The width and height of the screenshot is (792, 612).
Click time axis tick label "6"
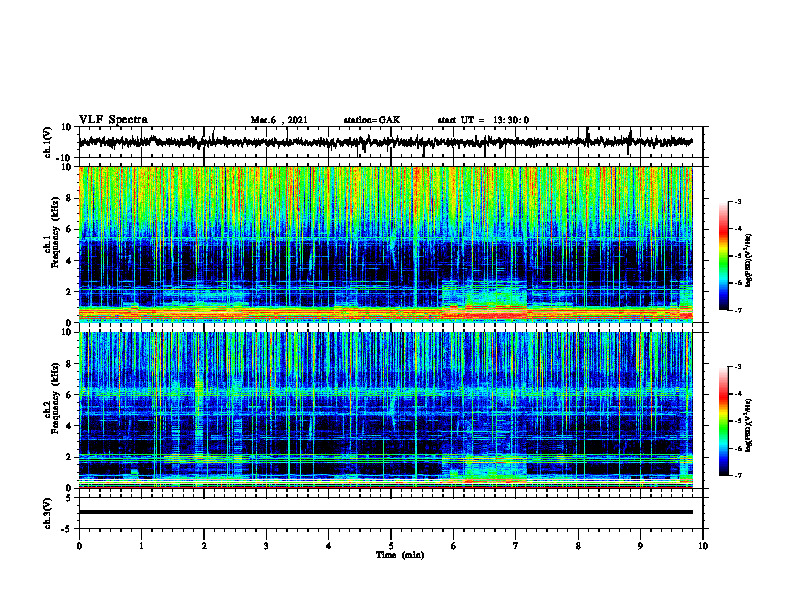tap(453, 546)
